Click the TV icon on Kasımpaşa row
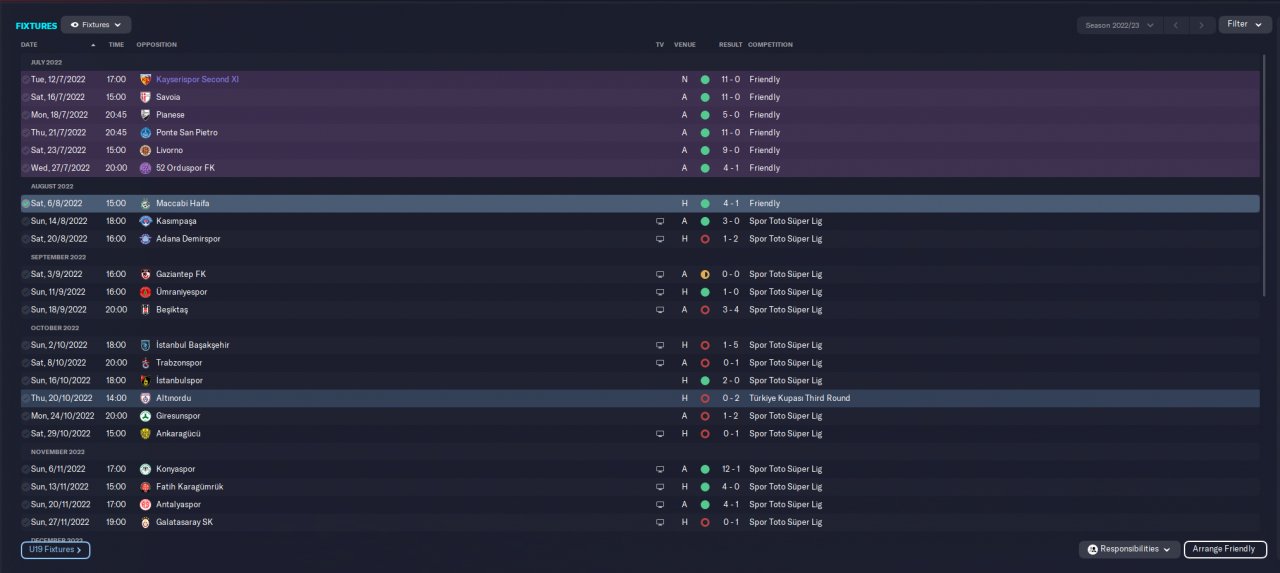 click(659, 221)
